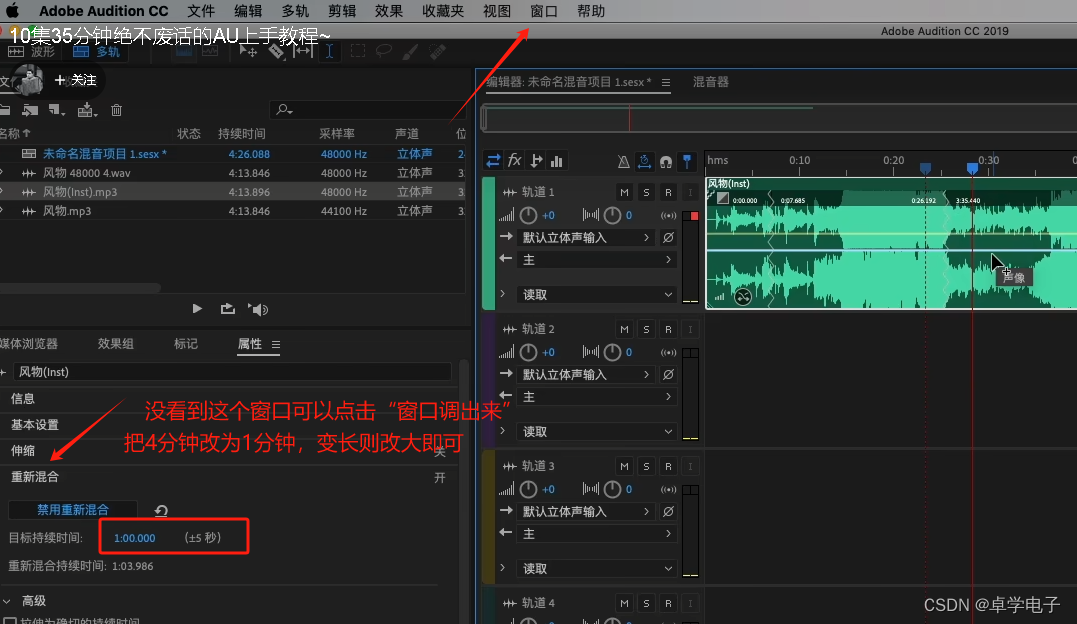1077x624 pixels.
Task: Expand automation lanes arrow on 轨道 1
Action: click(502, 293)
